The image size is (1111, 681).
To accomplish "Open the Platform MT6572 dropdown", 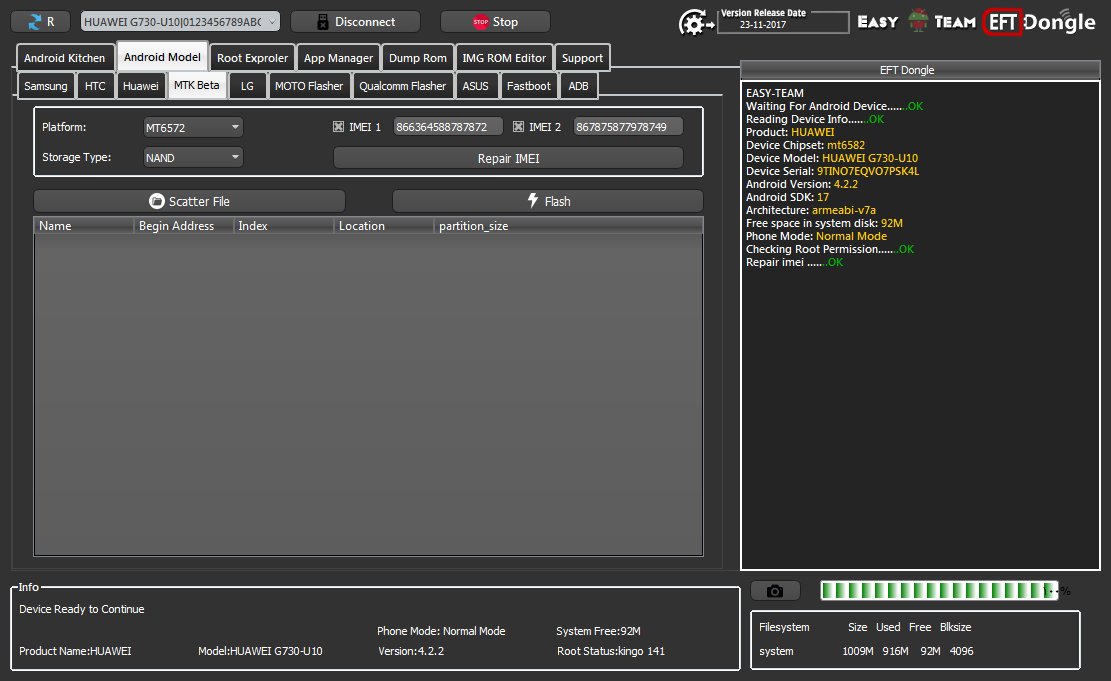I will (x=193, y=128).
